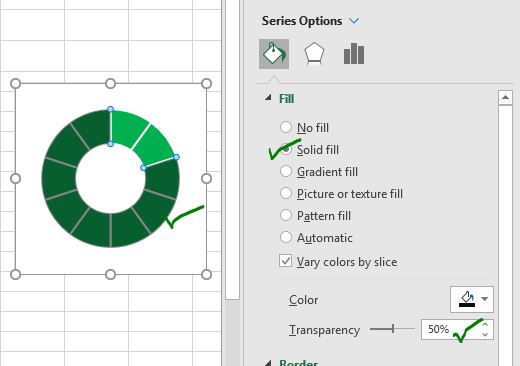Select Picture or texture fill option

[x=286, y=193]
